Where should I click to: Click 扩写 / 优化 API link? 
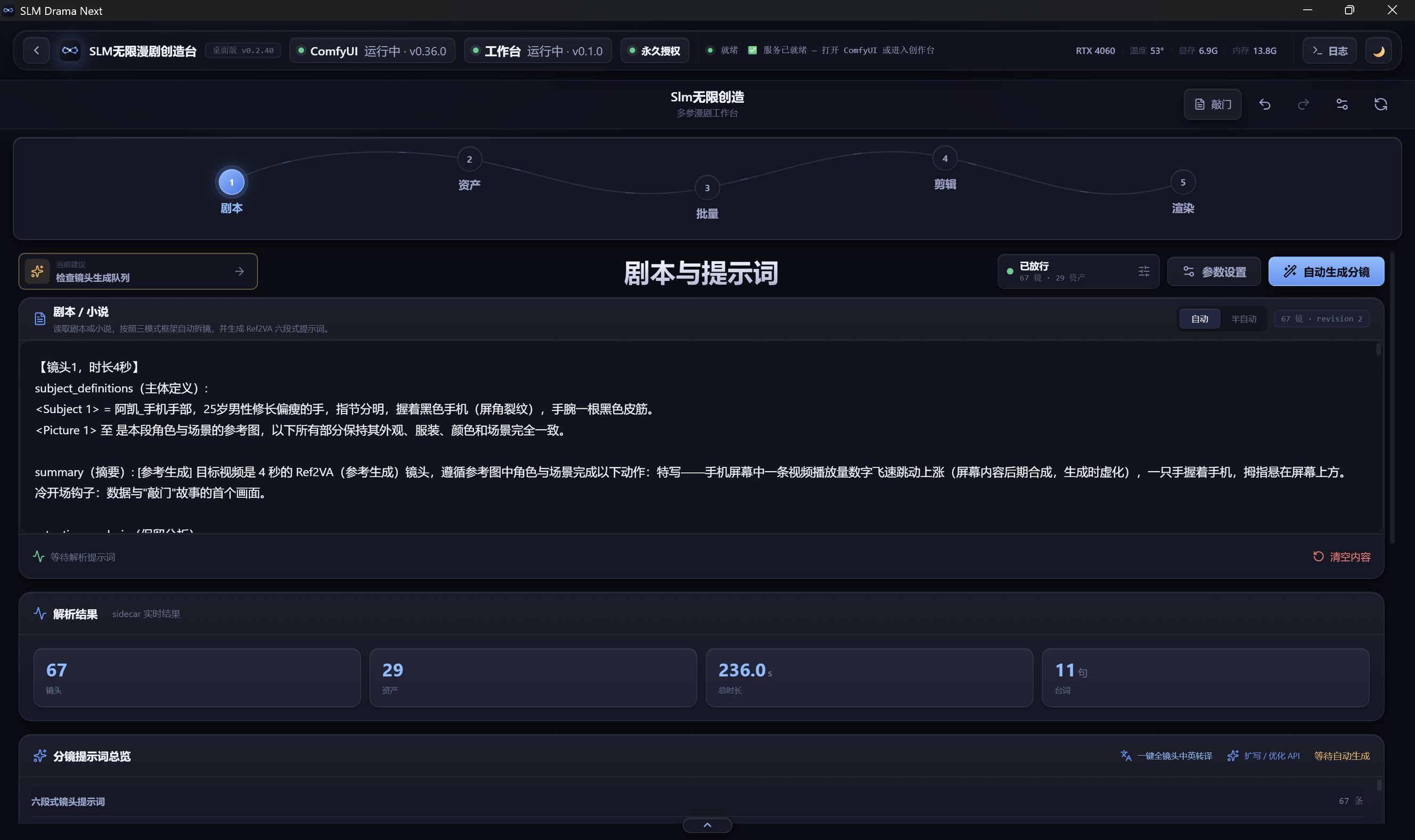(x=1263, y=756)
